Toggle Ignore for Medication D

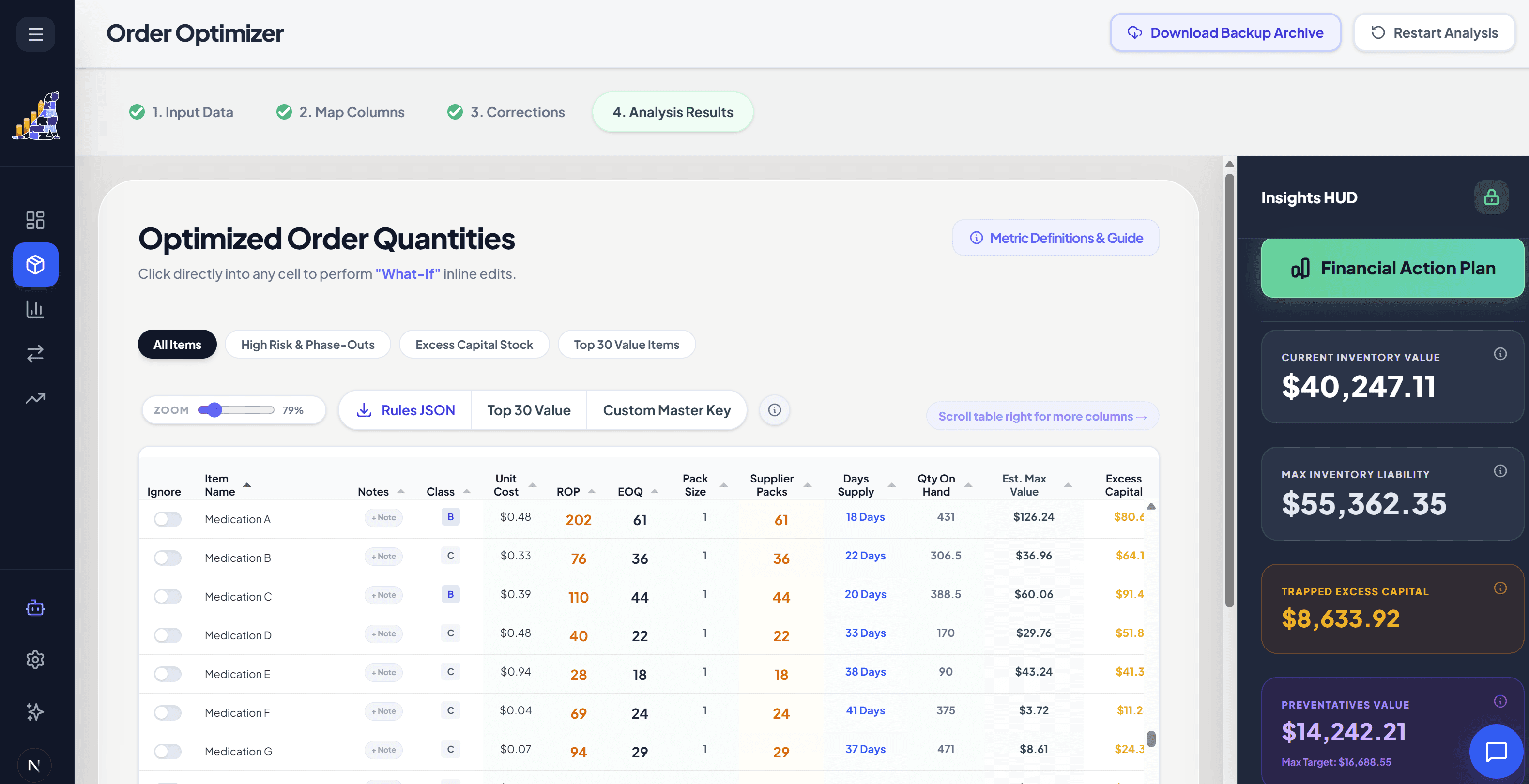click(x=168, y=635)
